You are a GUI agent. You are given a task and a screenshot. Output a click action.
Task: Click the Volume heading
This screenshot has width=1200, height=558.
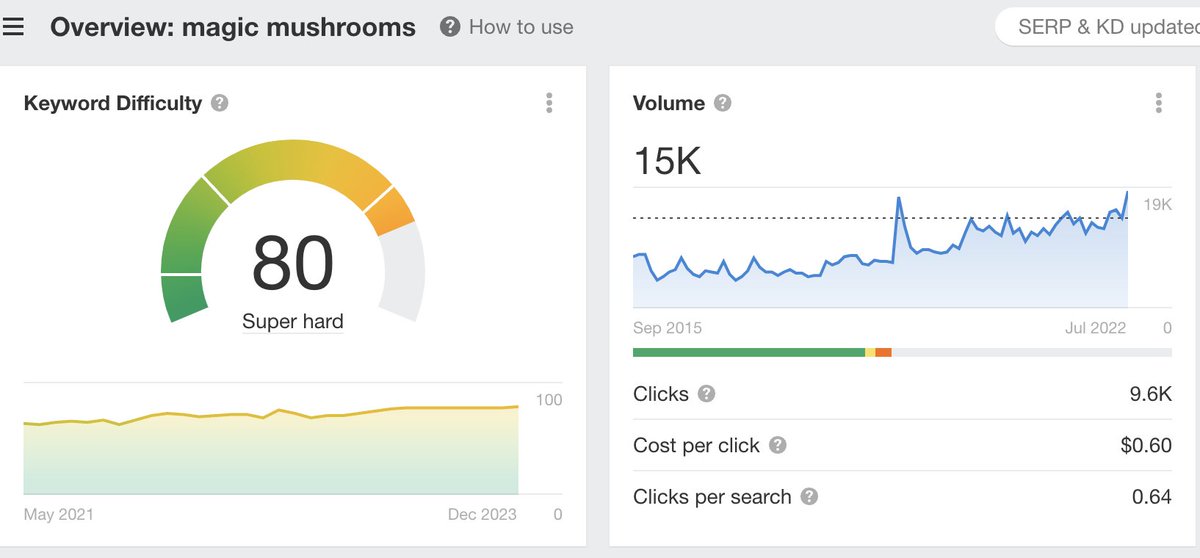pyautogui.click(x=669, y=103)
